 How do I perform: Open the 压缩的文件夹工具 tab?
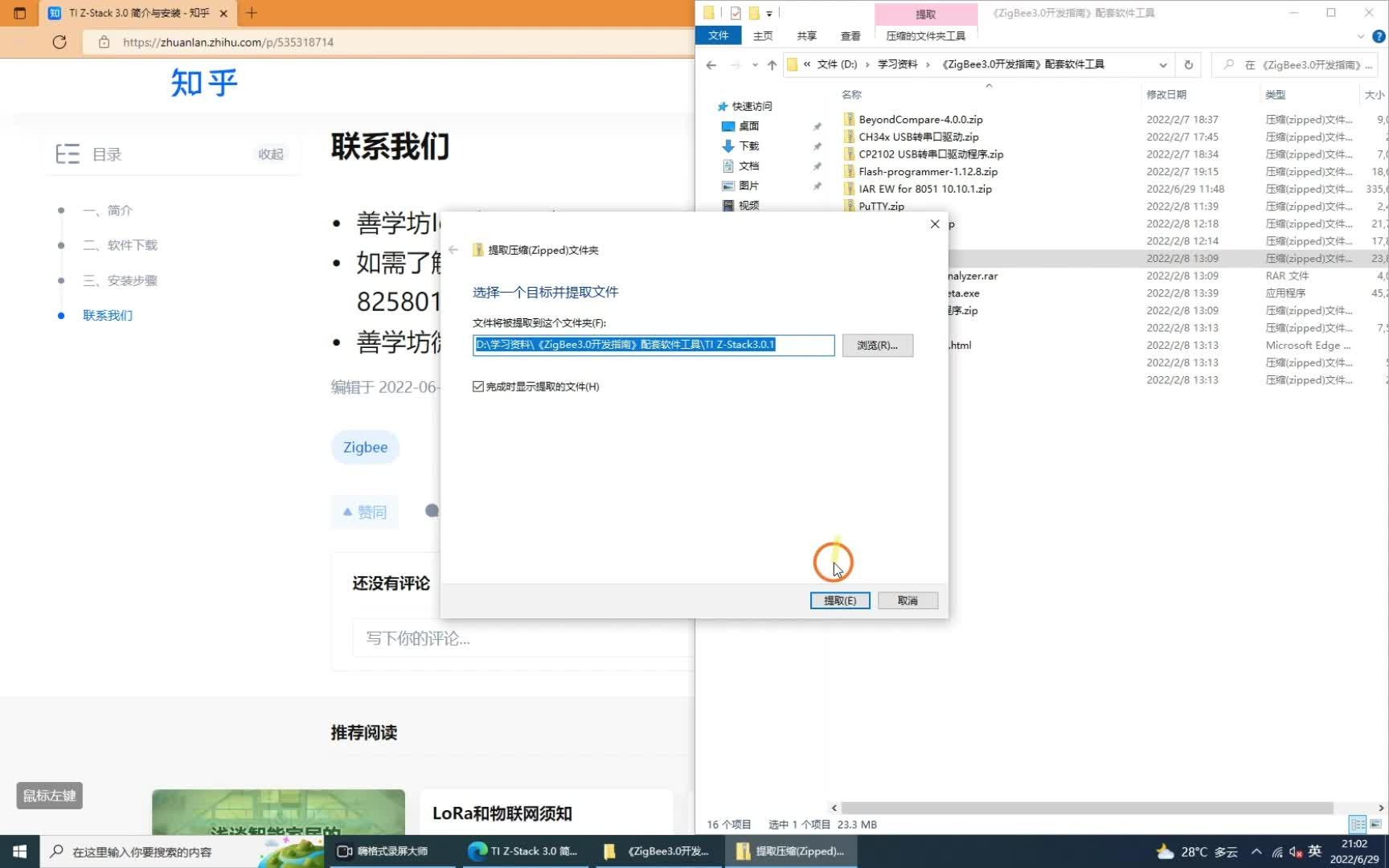tap(926, 35)
